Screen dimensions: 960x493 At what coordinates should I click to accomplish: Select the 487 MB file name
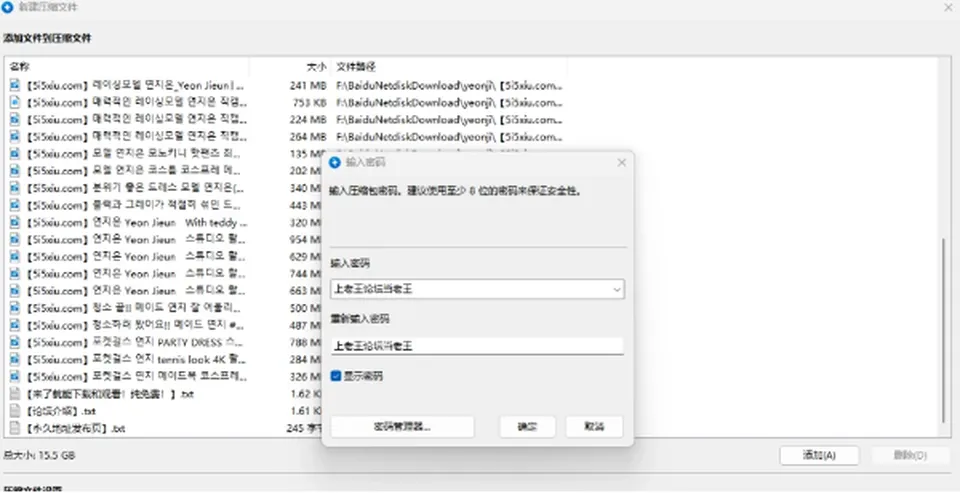[137, 325]
